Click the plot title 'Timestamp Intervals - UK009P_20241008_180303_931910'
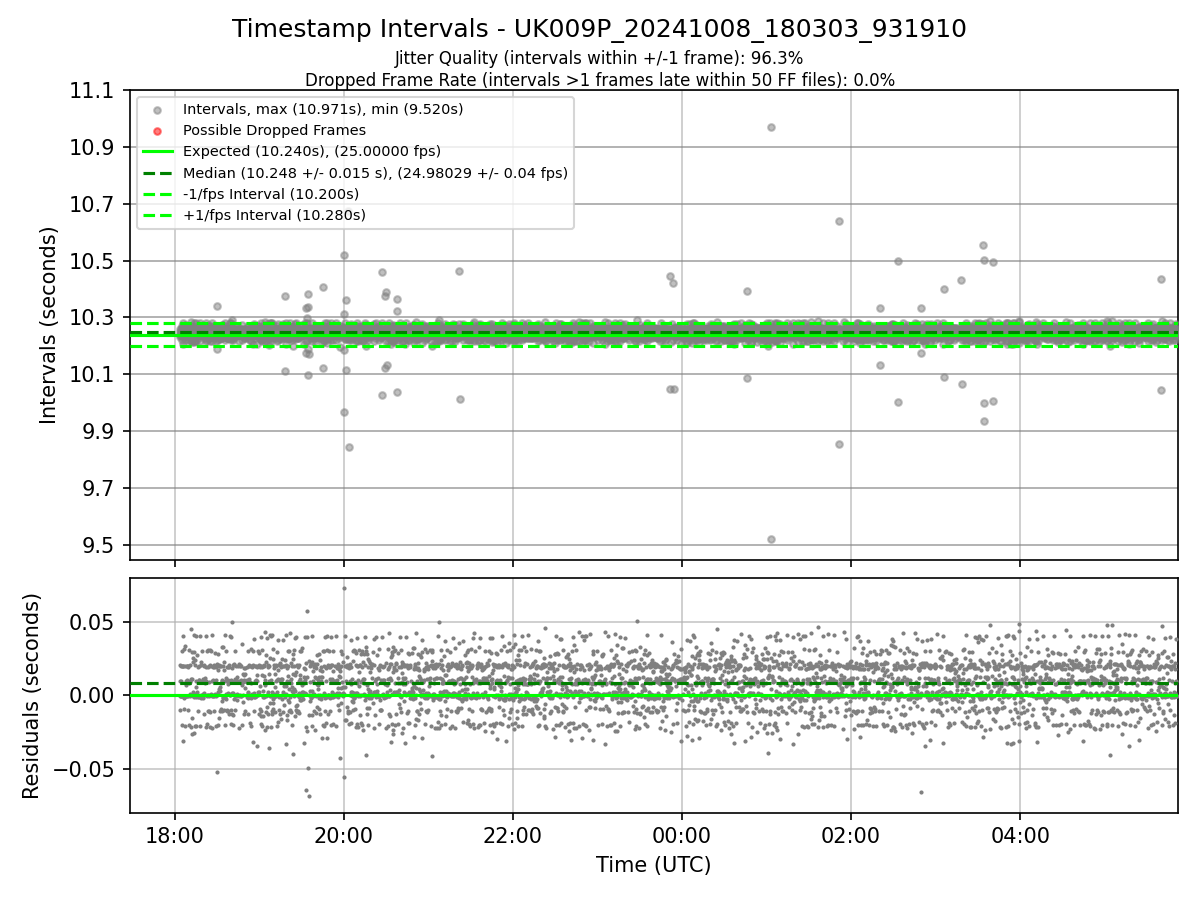The image size is (1200, 900). tap(599, 29)
